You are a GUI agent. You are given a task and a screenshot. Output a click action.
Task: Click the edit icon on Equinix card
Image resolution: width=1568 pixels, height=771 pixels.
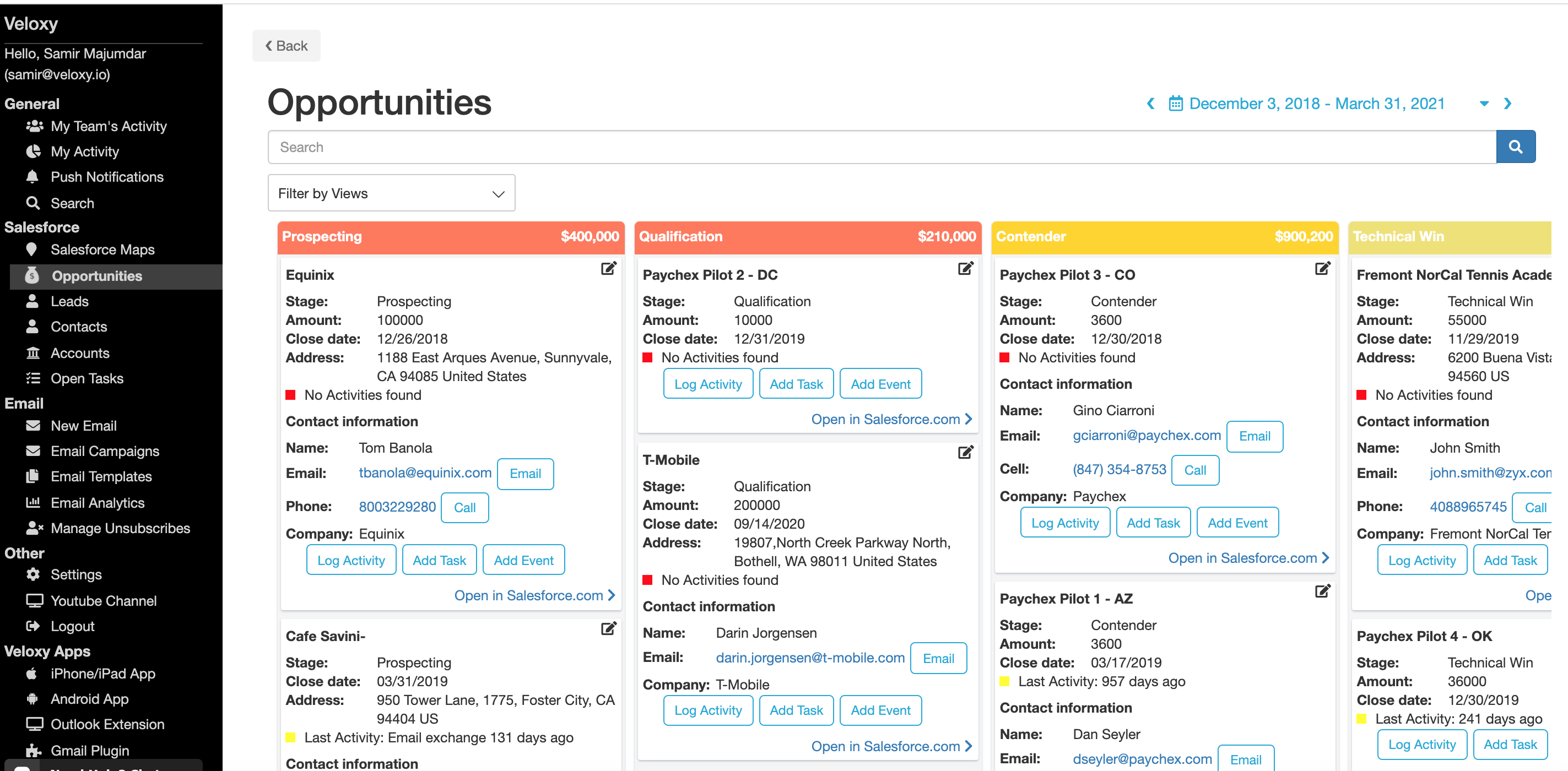pyautogui.click(x=608, y=268)
